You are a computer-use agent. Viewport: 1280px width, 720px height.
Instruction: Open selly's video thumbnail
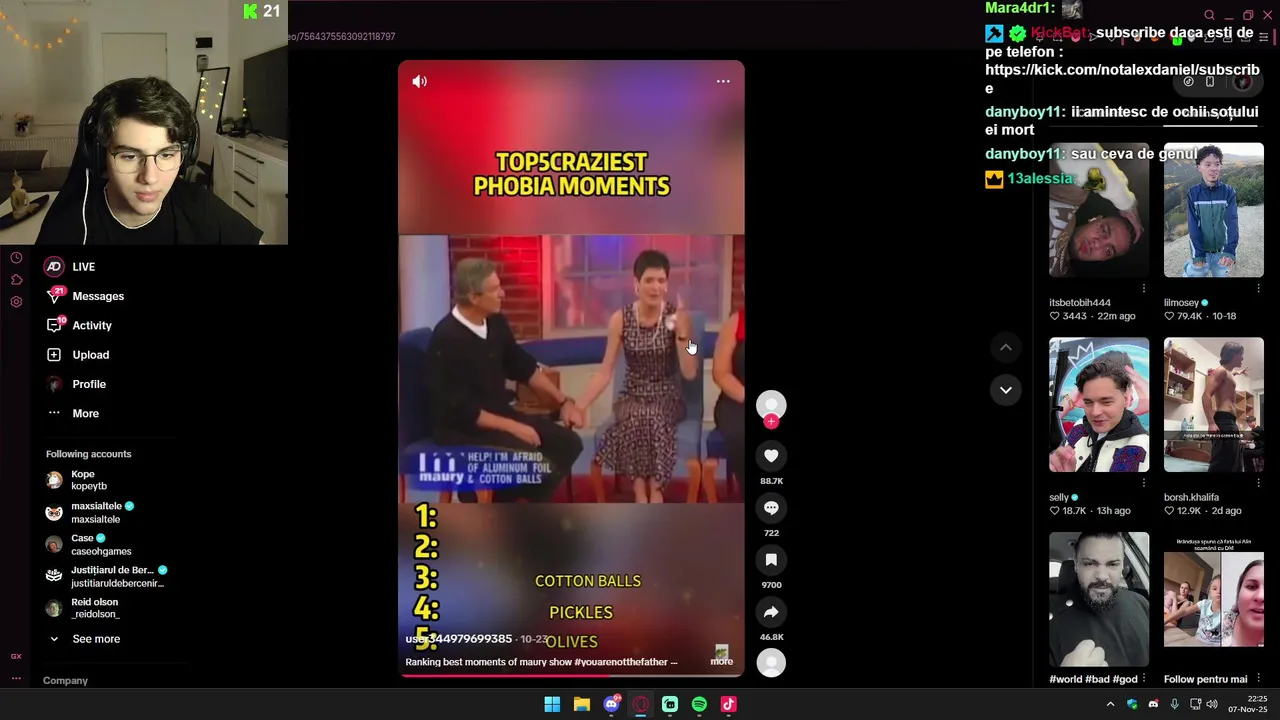(x=1099, y=405)
